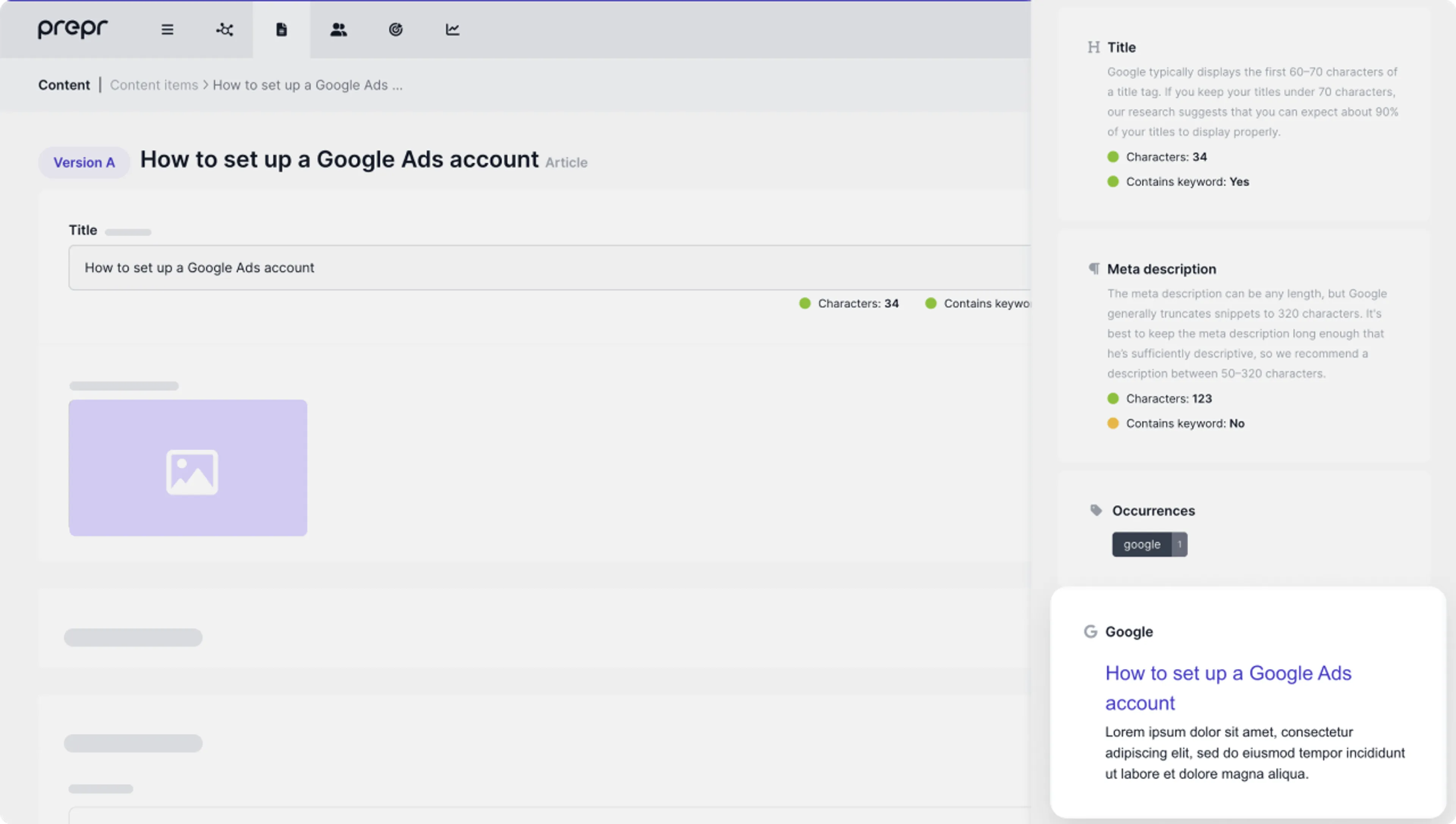This screenshot has width=1456, height=824.
Task: Click the Content breadcrumb label
Action: point(64,85)
